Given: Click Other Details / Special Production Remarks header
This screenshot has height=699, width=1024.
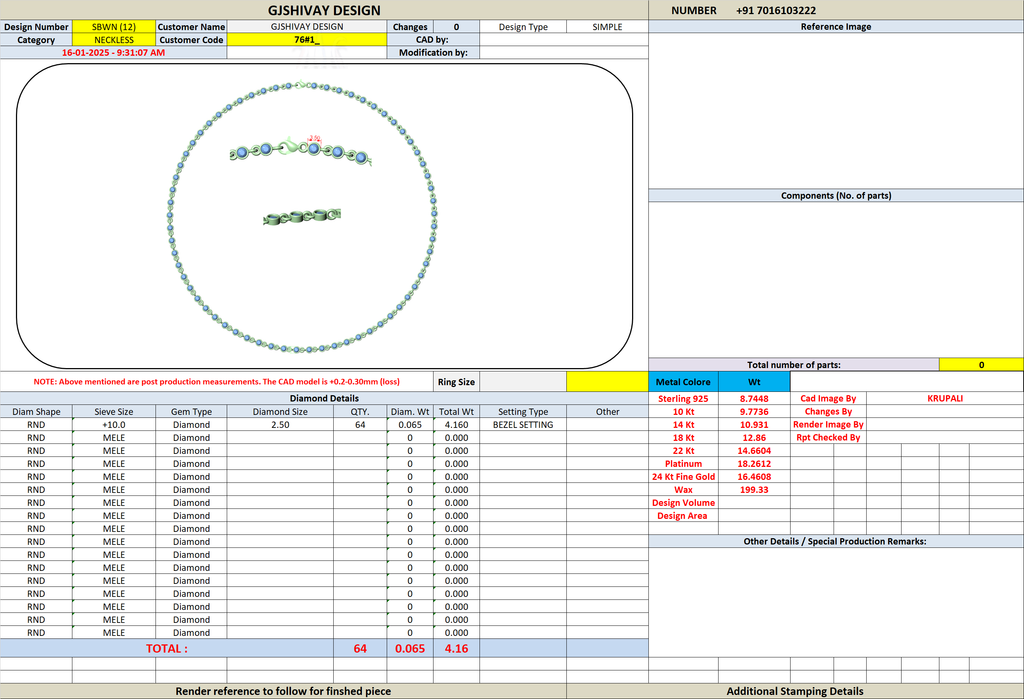Looking at the screenshot, I should pyautogui.click(x=836, y=542).
